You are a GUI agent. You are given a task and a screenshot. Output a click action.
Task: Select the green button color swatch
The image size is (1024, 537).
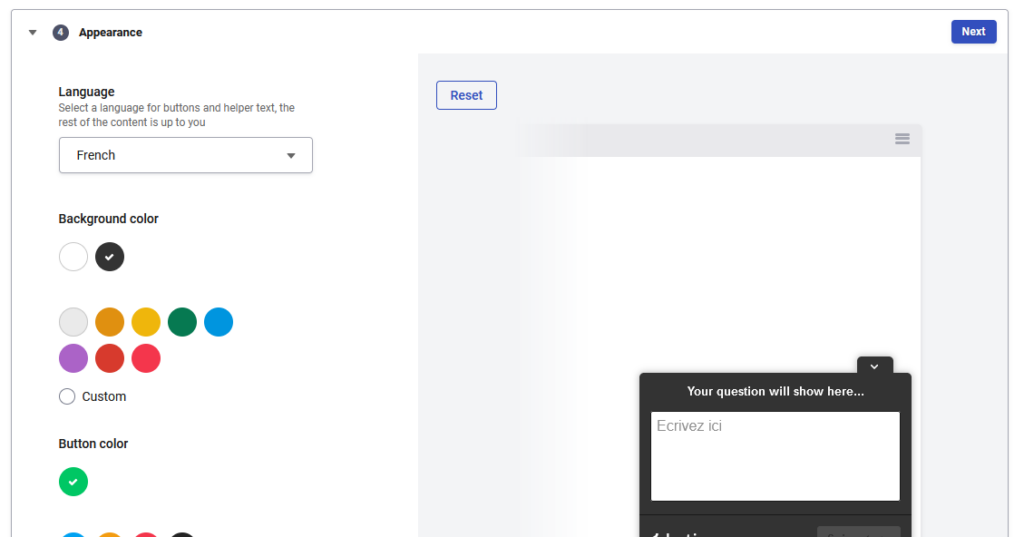pyautogui.click(x=73, y=482)
